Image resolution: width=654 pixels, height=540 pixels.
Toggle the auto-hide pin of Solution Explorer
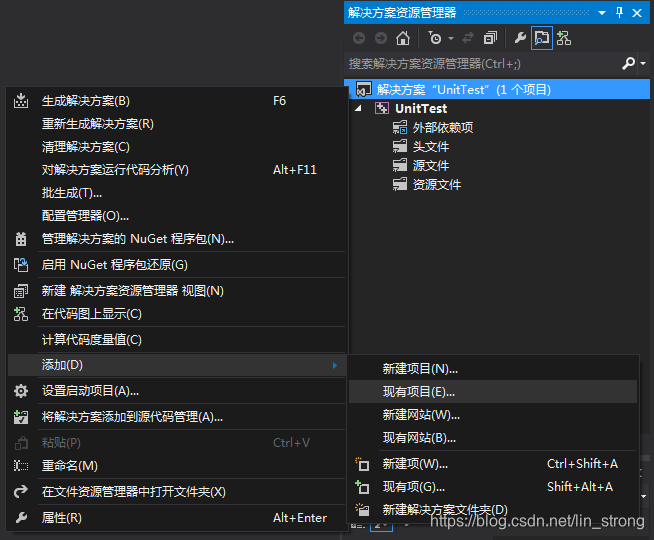619,13
